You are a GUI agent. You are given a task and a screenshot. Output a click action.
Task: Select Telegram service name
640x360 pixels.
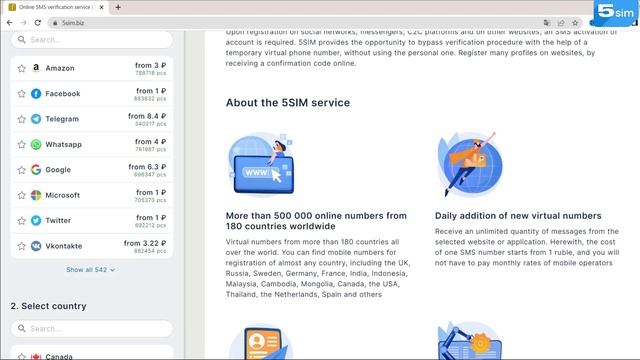tap(62, 119)
